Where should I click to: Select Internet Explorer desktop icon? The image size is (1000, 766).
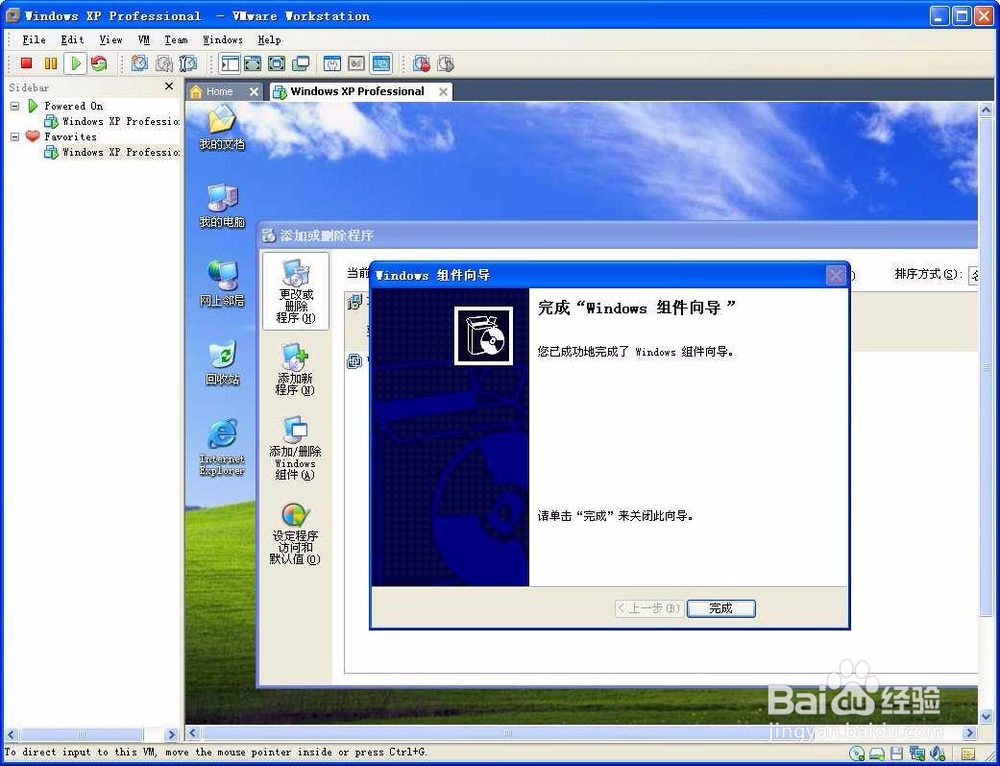[x=222, y=446]
